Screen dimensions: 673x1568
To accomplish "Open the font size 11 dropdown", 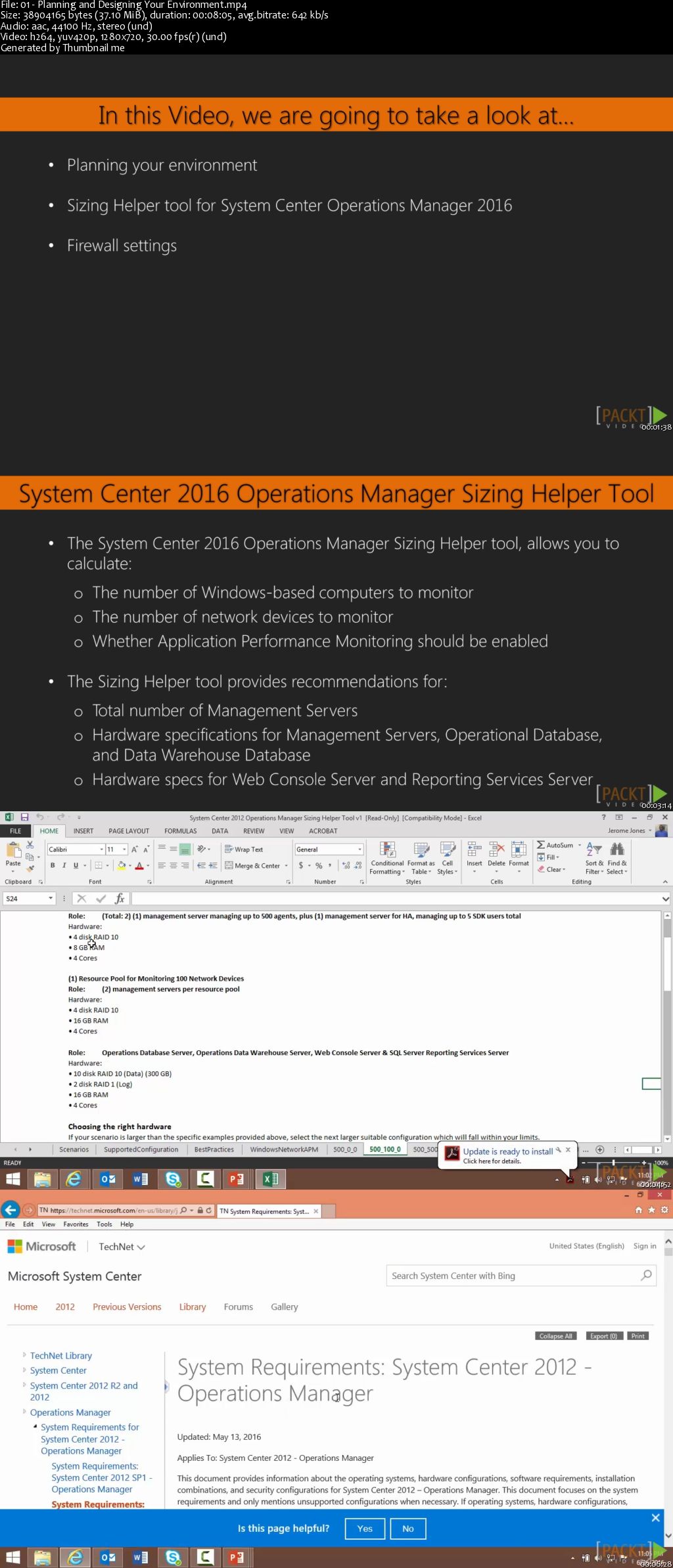I will tap(124, 849).
